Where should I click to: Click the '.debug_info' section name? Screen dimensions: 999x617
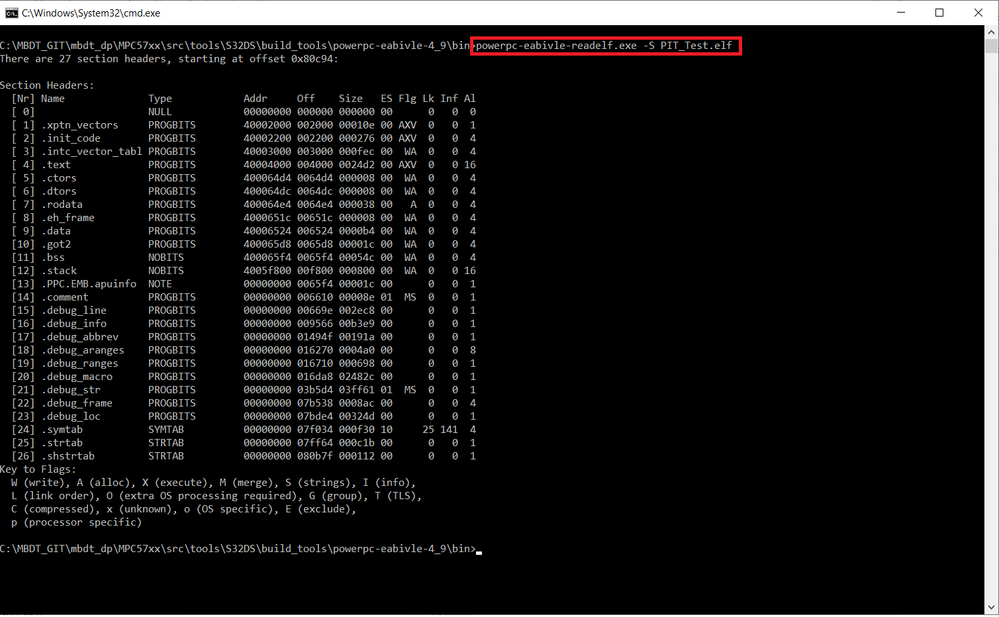click(x=74, y=324)
